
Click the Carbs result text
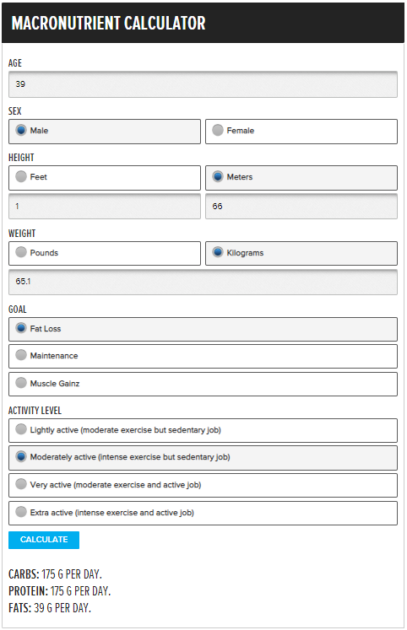pyautogui.click(x=55, y=574)
